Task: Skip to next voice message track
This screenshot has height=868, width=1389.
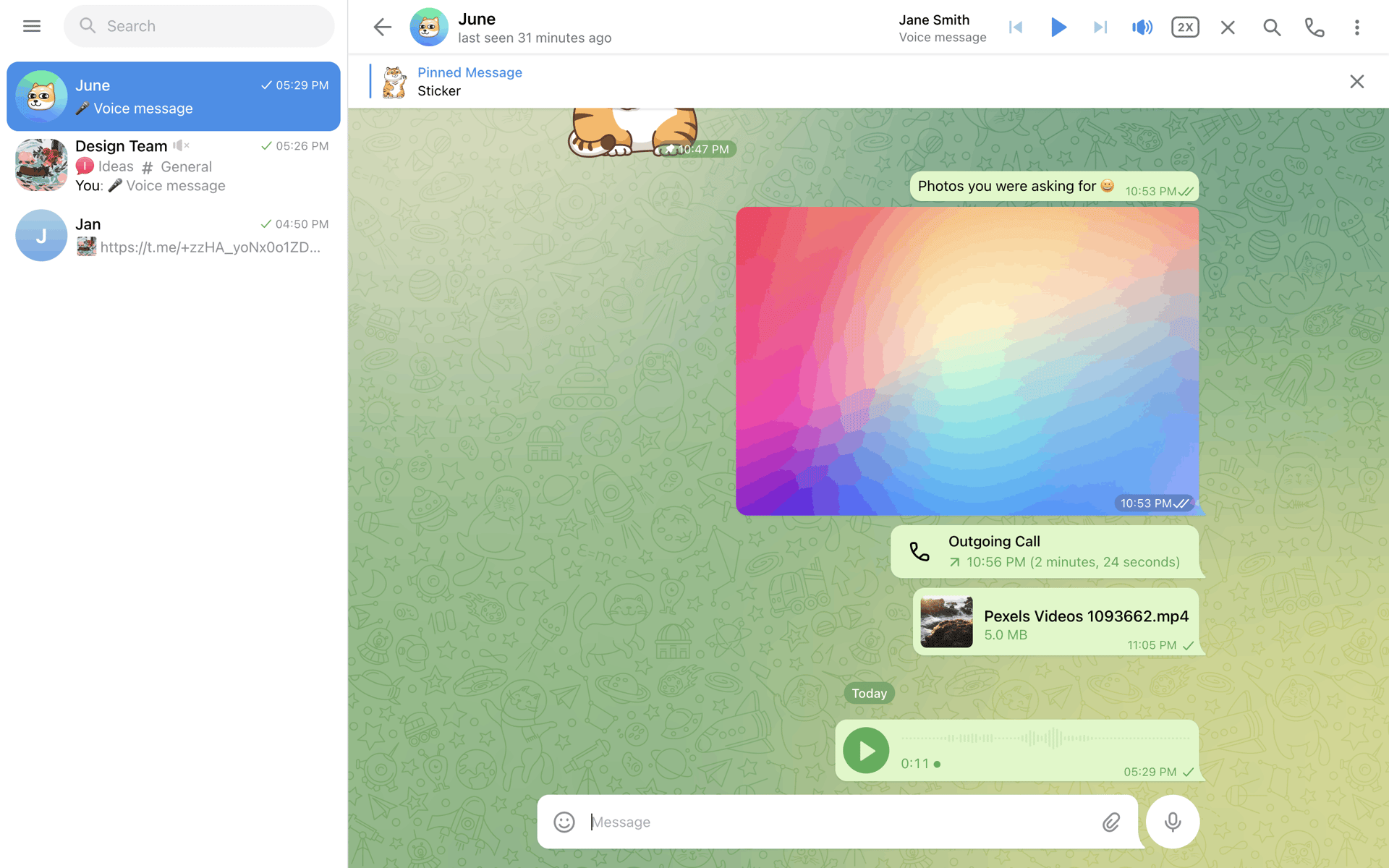Action: (1100, 27)
